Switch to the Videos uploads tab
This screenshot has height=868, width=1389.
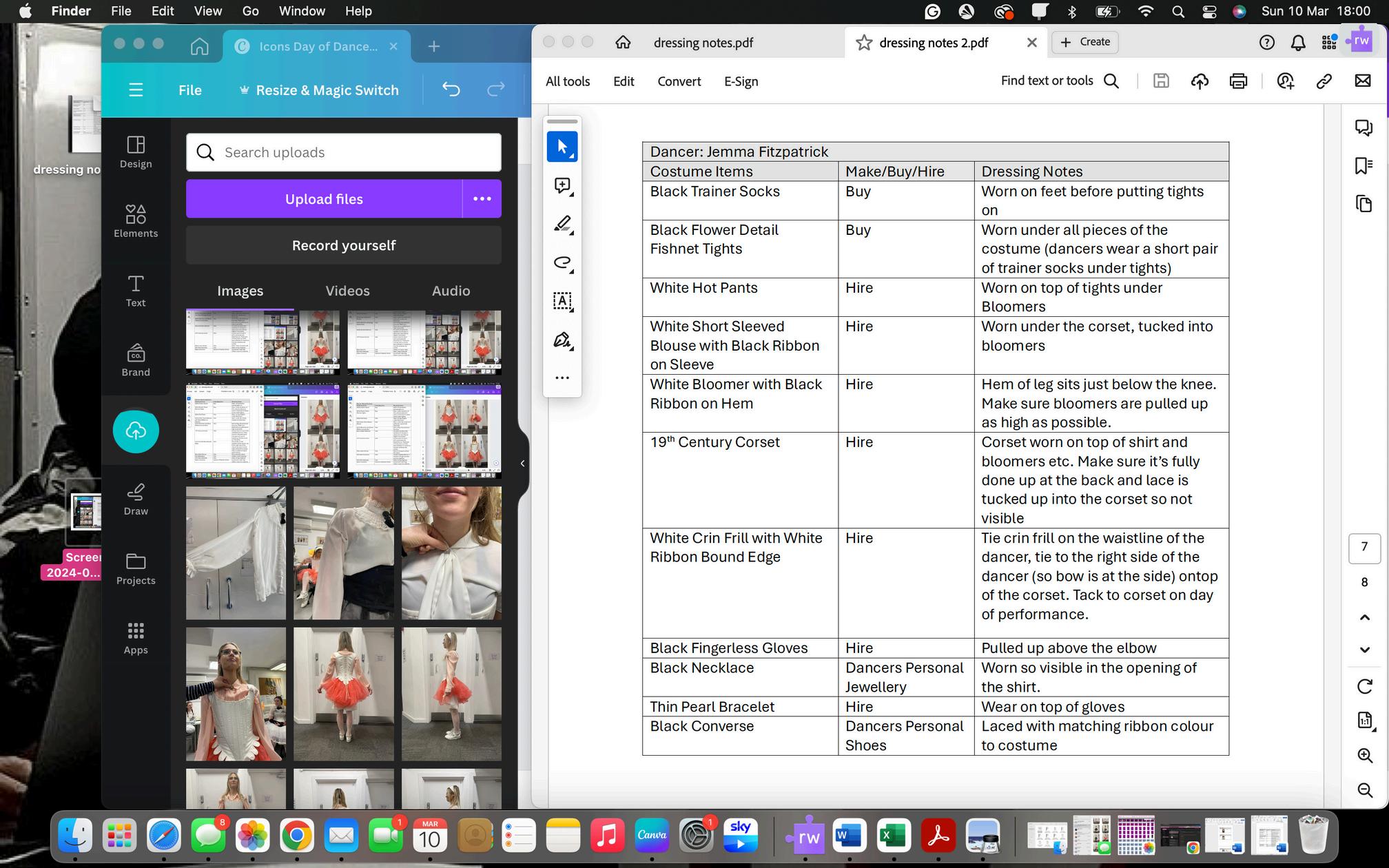coord(347,291)
